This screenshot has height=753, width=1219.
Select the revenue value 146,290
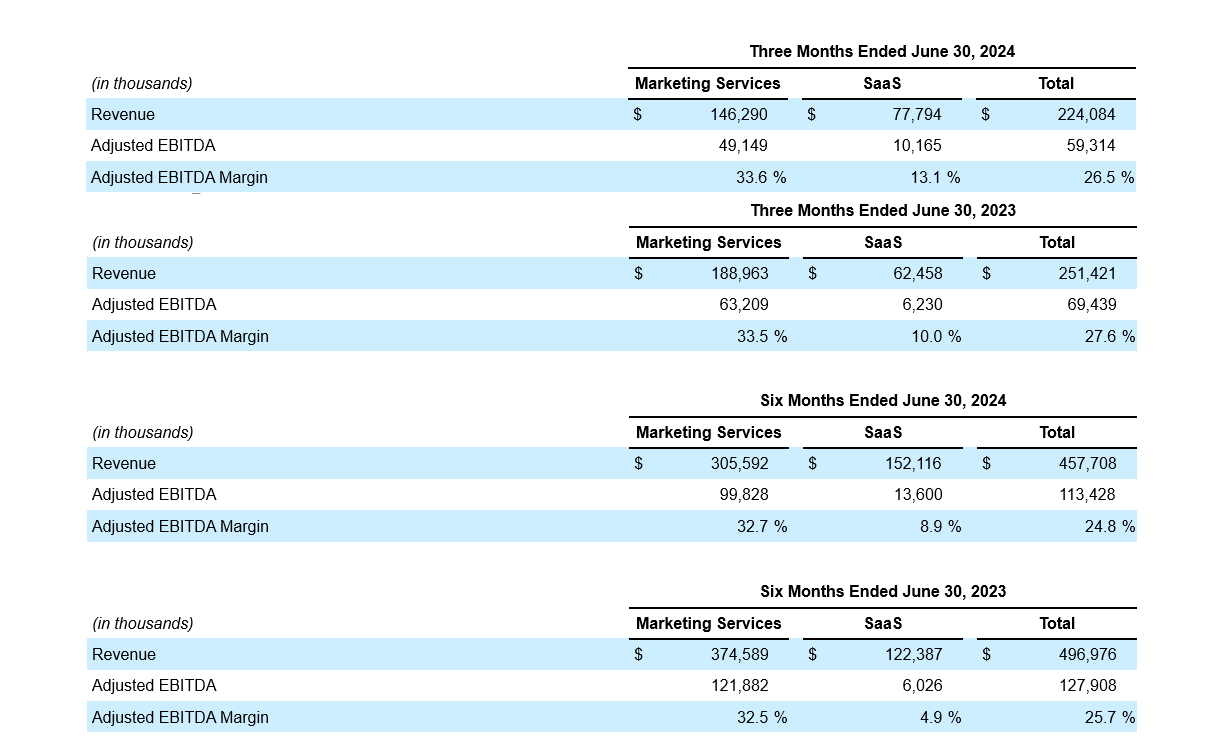[x=739, y=115]
